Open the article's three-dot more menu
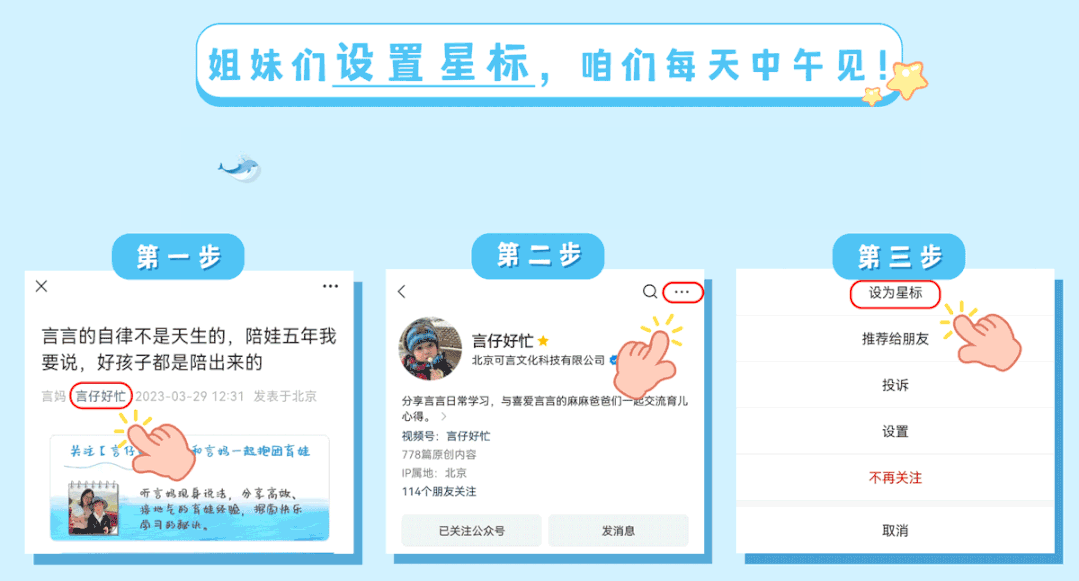Screen dimensions: 1079x581 pos(330,286)
